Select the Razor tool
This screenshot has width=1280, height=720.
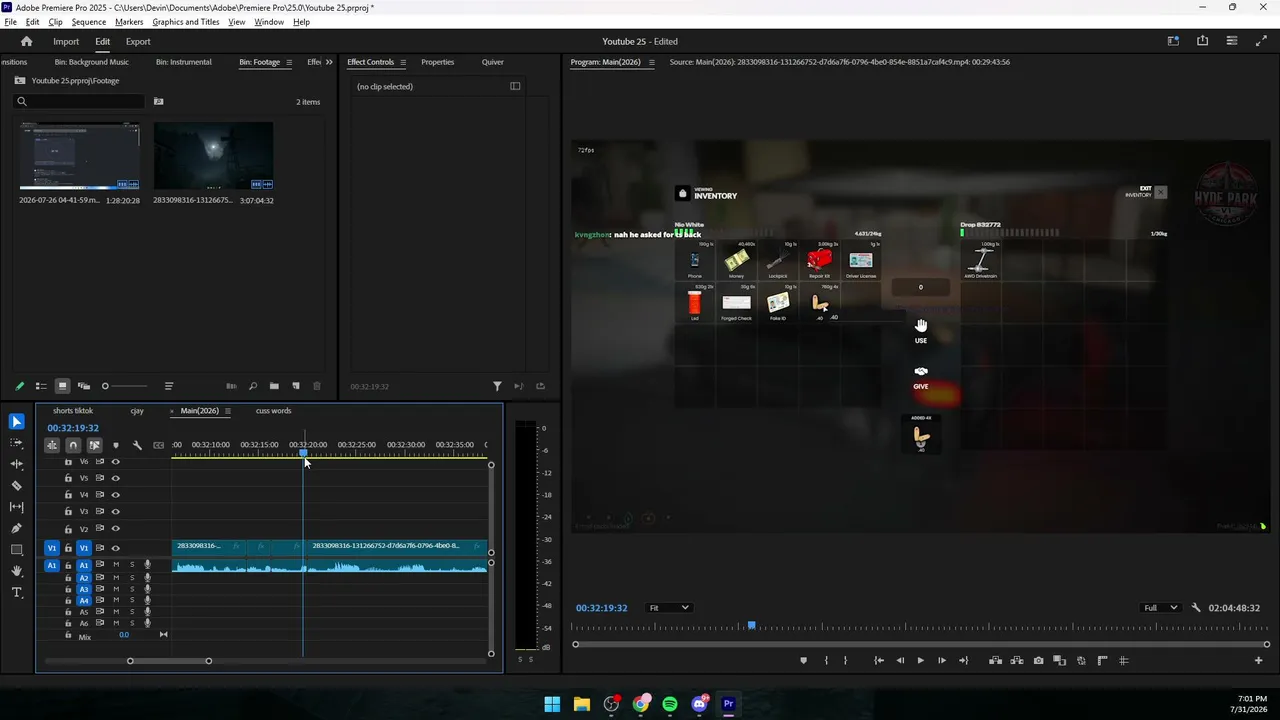(x=17, y=486)
